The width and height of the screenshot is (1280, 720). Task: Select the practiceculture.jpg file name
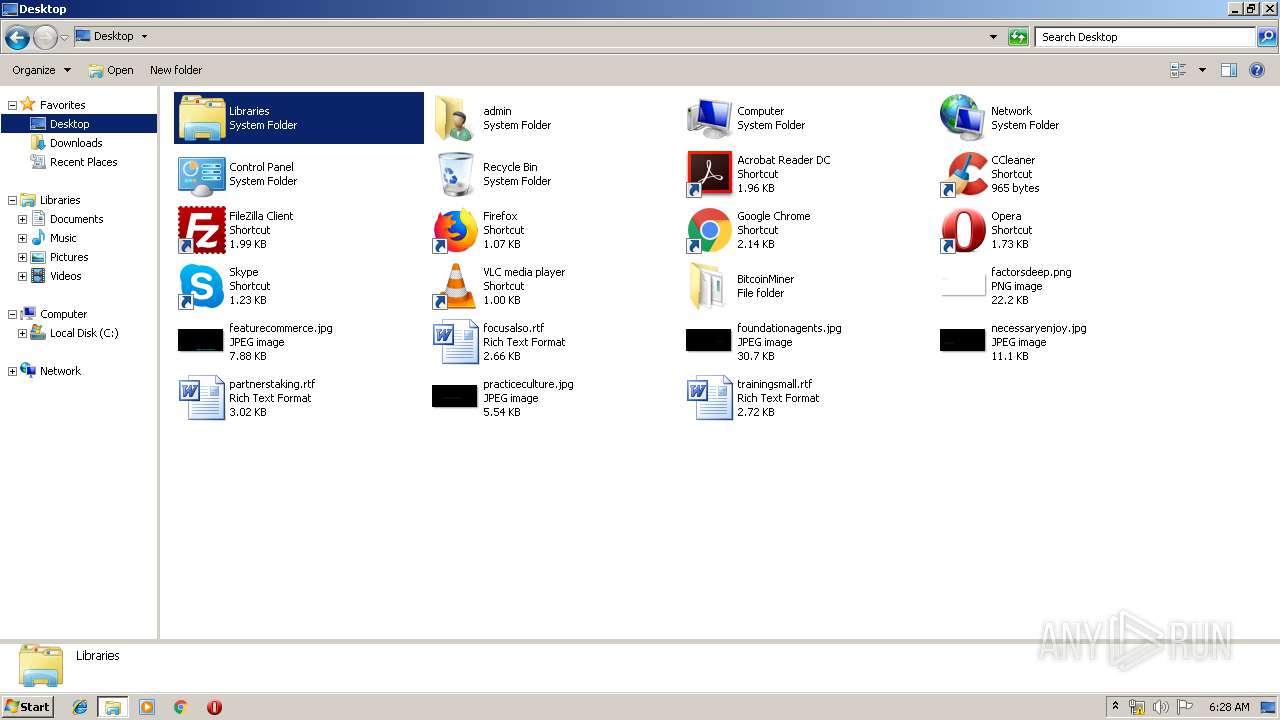(x=528, y=384)
